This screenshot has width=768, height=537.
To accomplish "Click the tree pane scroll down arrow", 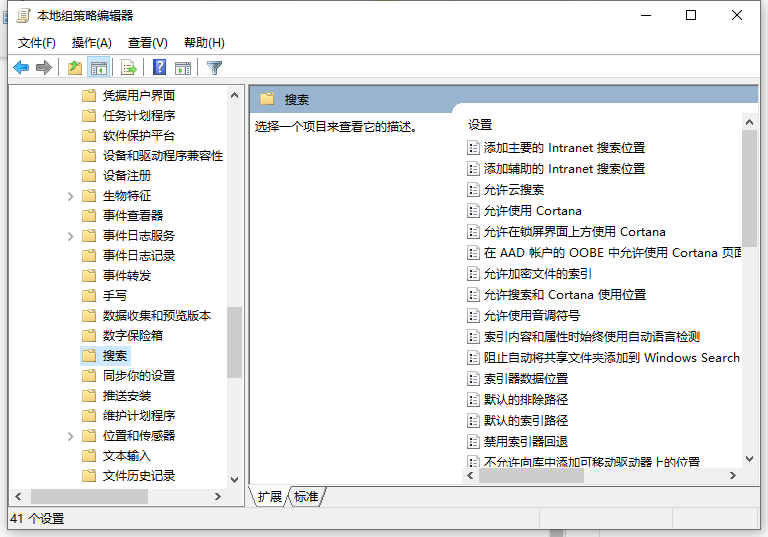I will pyautogui.click(x=235, y=480).
